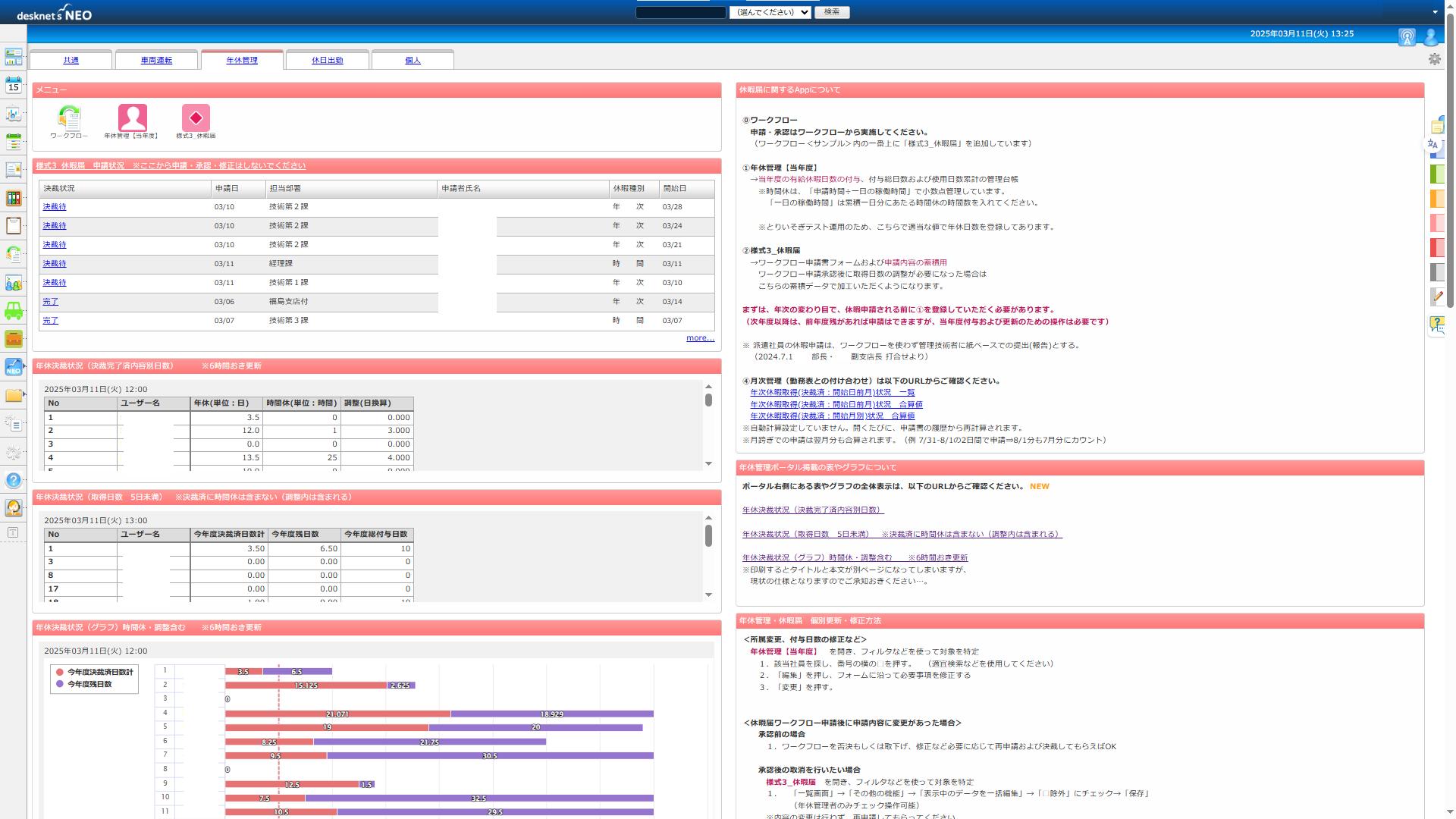
Task: Open the portal settings gear icon at top right
Action: pos(1434,59)
